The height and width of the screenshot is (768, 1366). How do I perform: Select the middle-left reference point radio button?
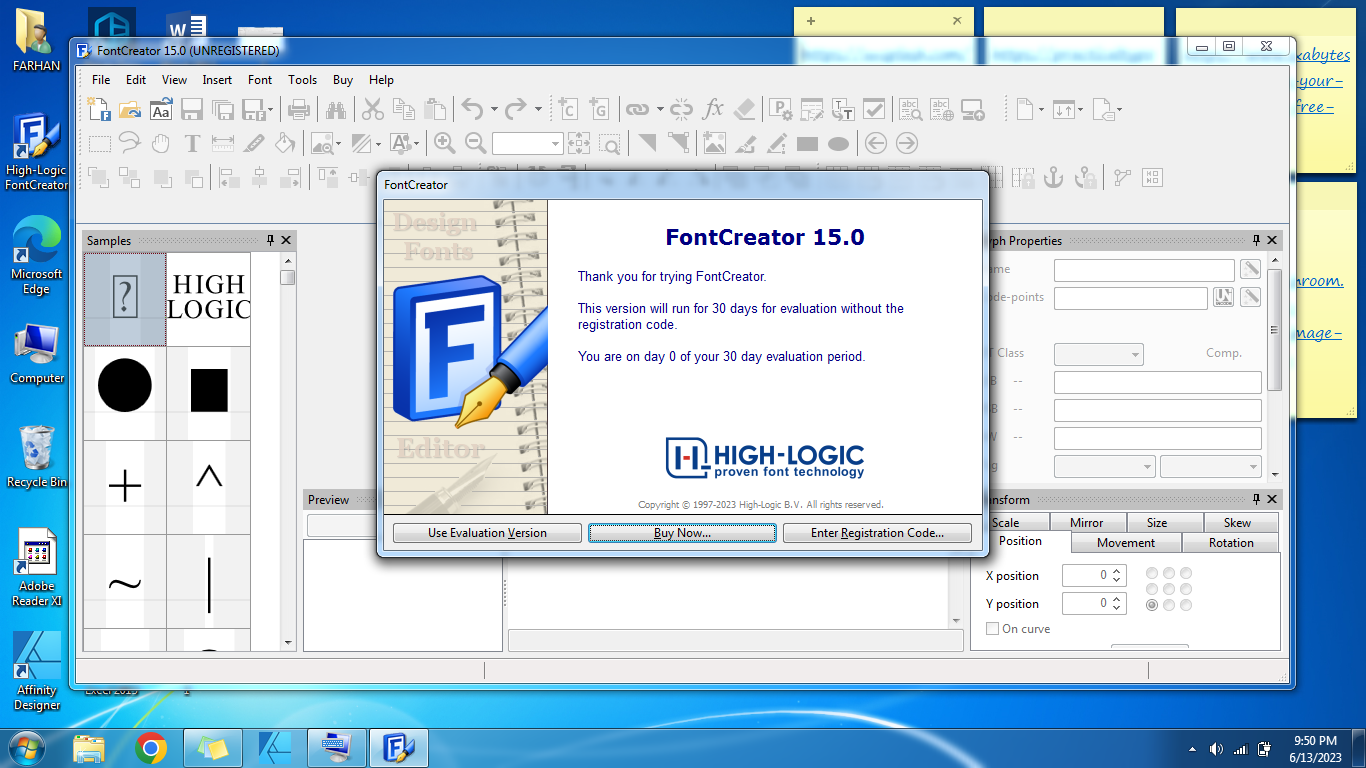point(1152,589)
